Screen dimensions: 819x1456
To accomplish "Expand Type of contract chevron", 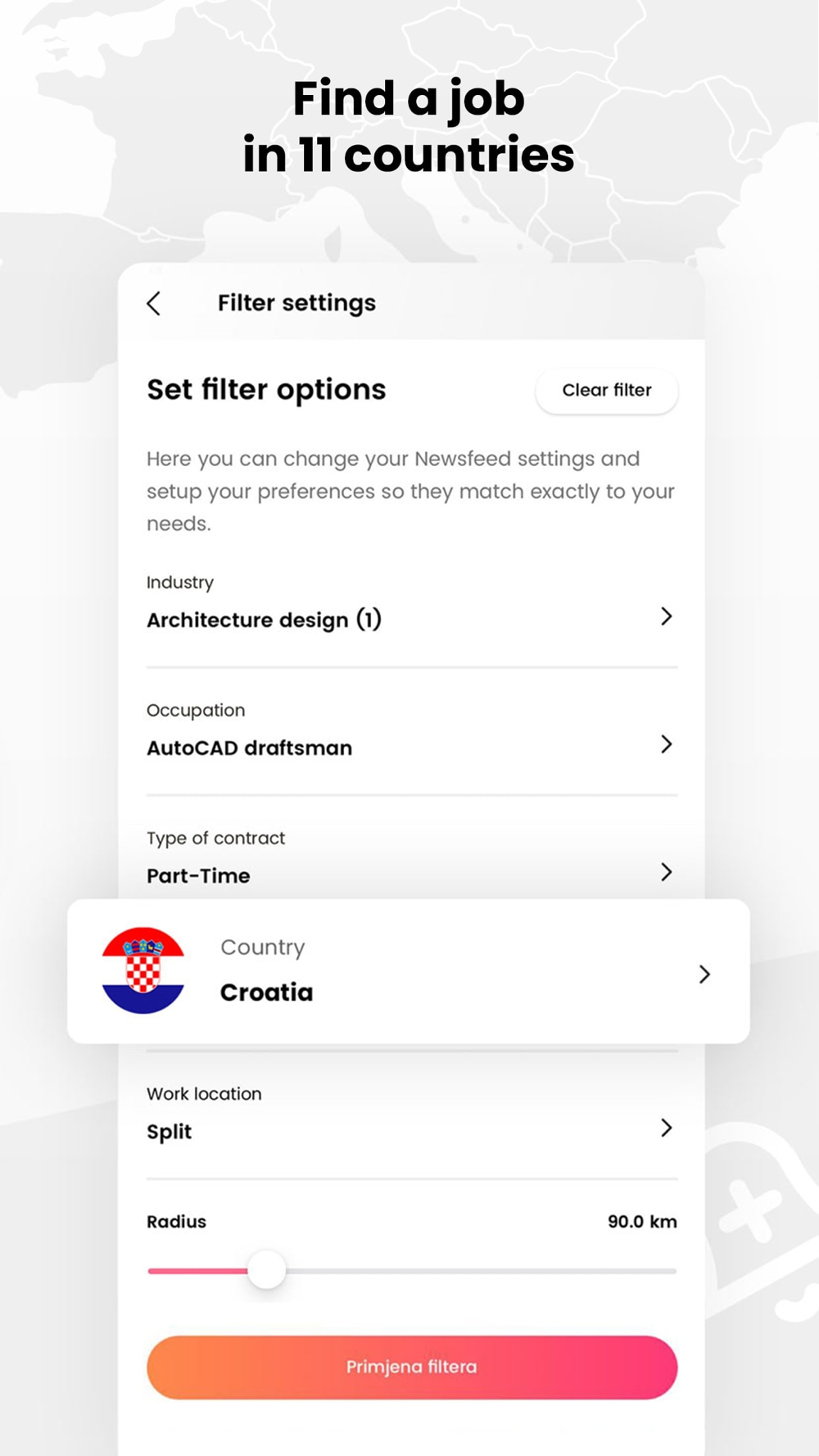I will click(666, 872).
